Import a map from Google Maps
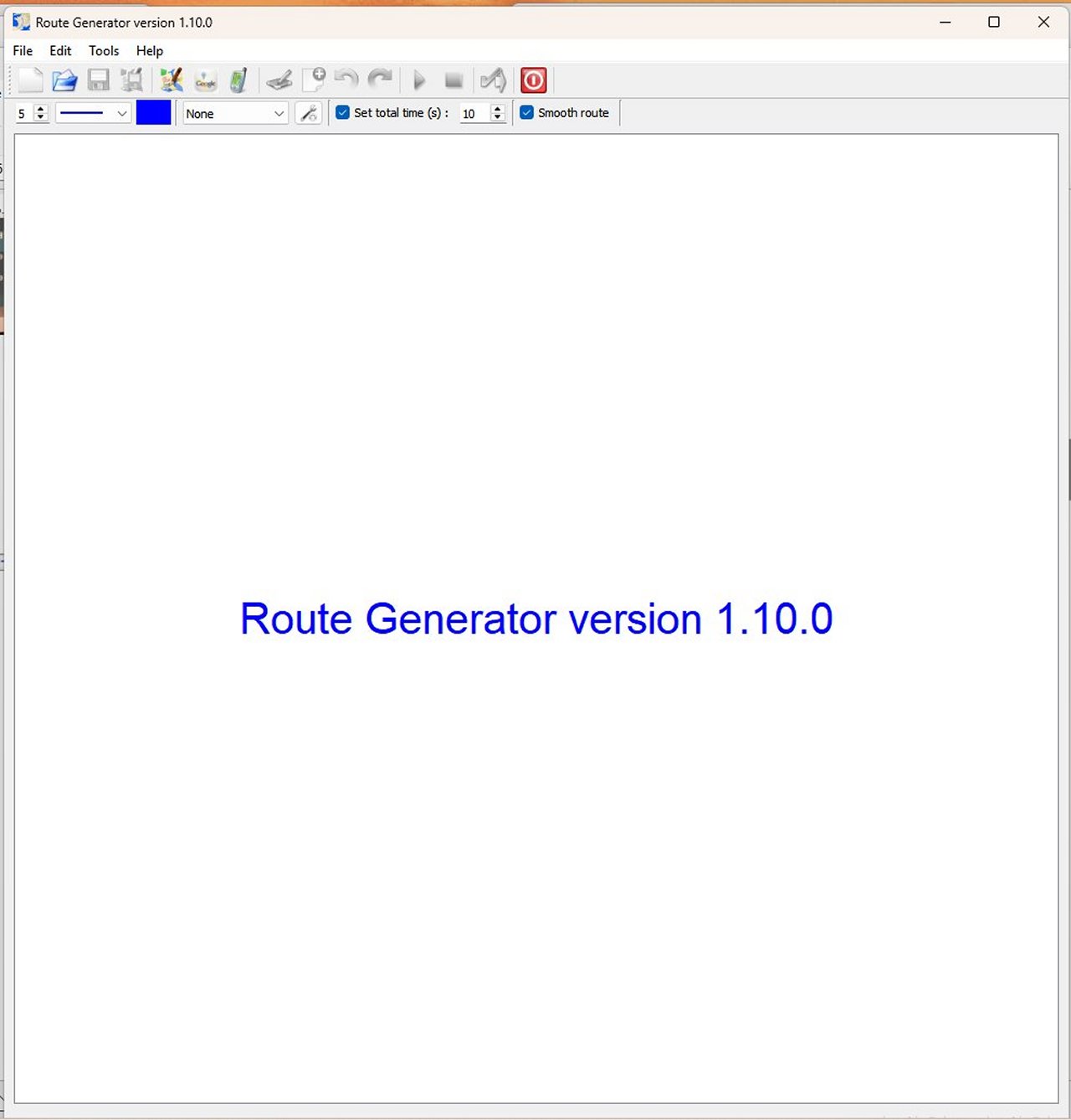 coord(205,80)
